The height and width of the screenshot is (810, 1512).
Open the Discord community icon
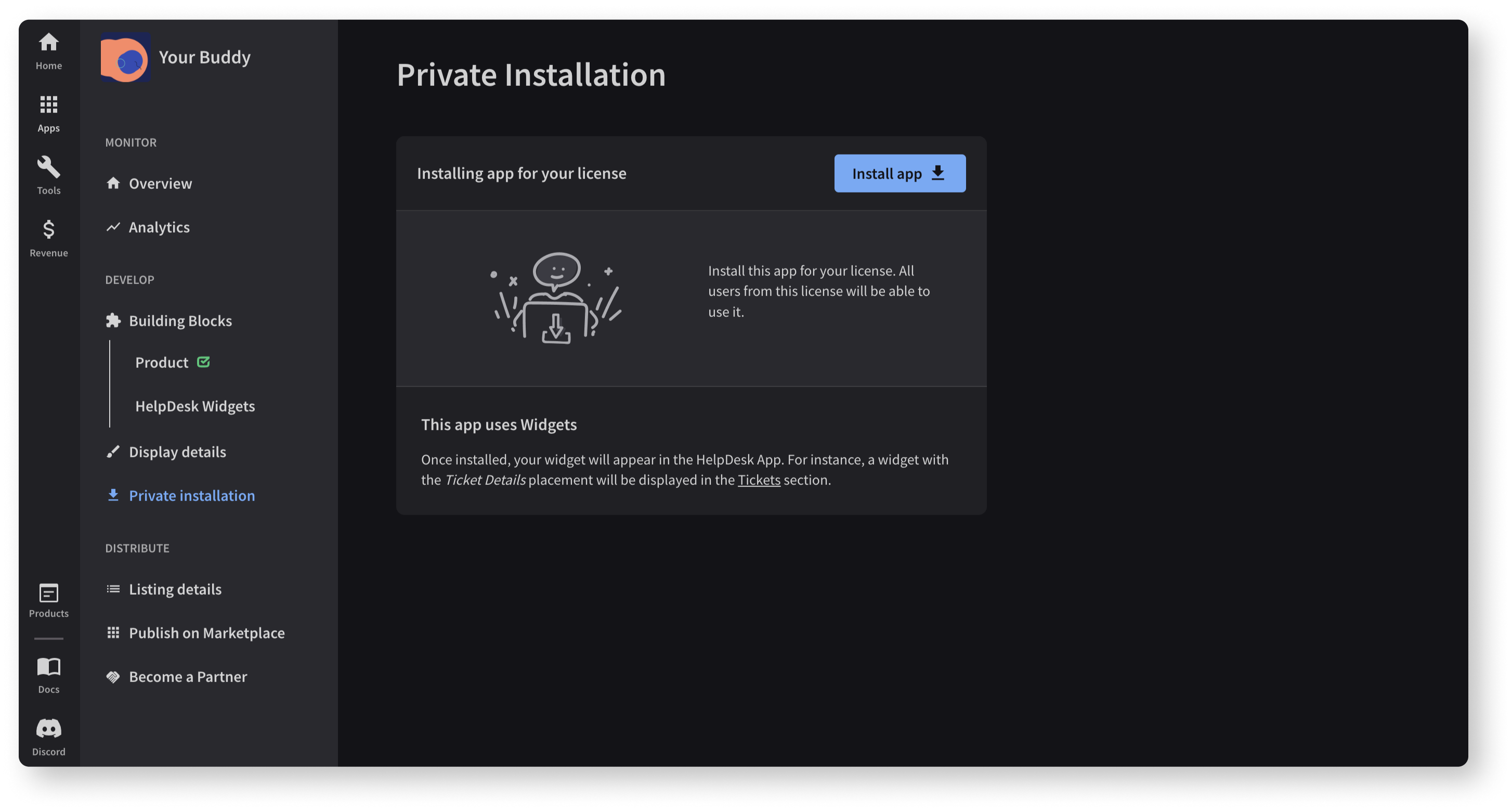coord(49,733)
